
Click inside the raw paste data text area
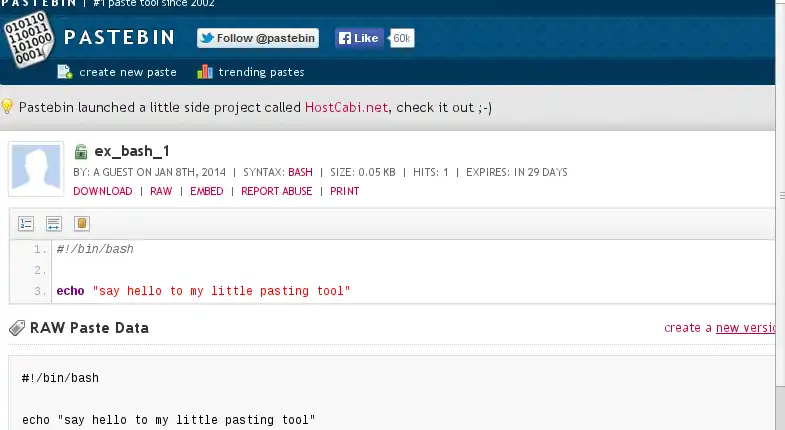[391, 393]
